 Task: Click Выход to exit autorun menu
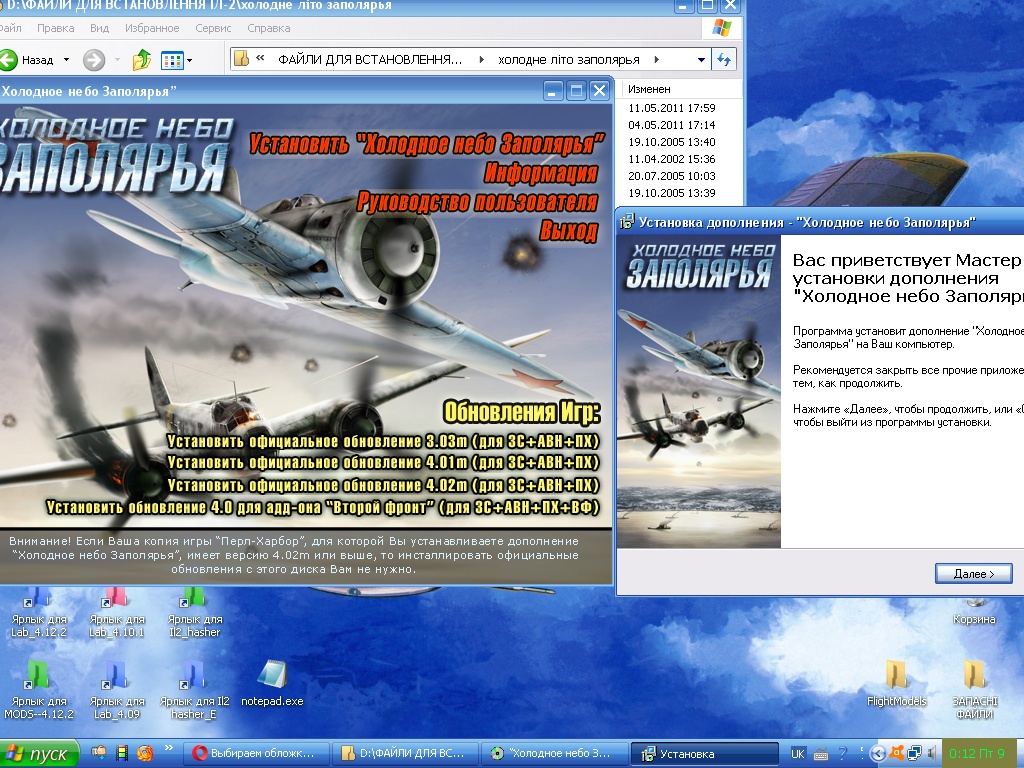tap(569, 231)
